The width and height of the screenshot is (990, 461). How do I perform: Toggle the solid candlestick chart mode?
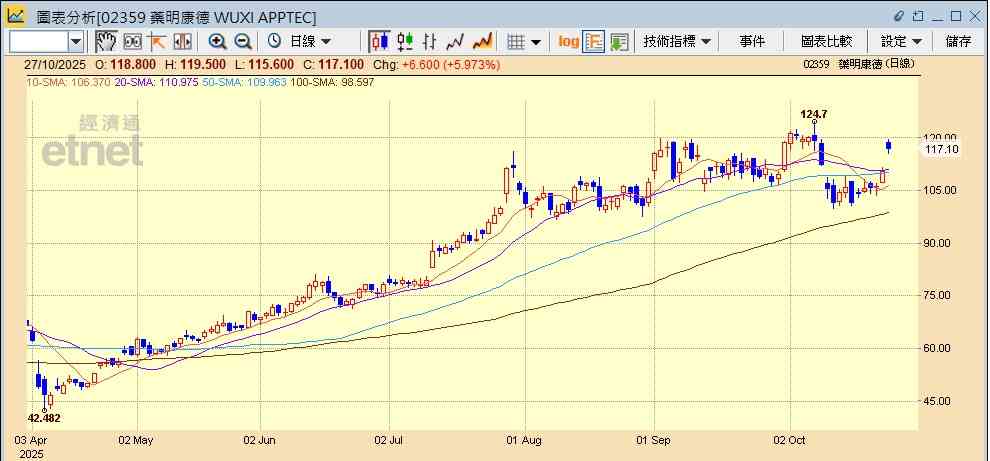[x=379, y=41]
